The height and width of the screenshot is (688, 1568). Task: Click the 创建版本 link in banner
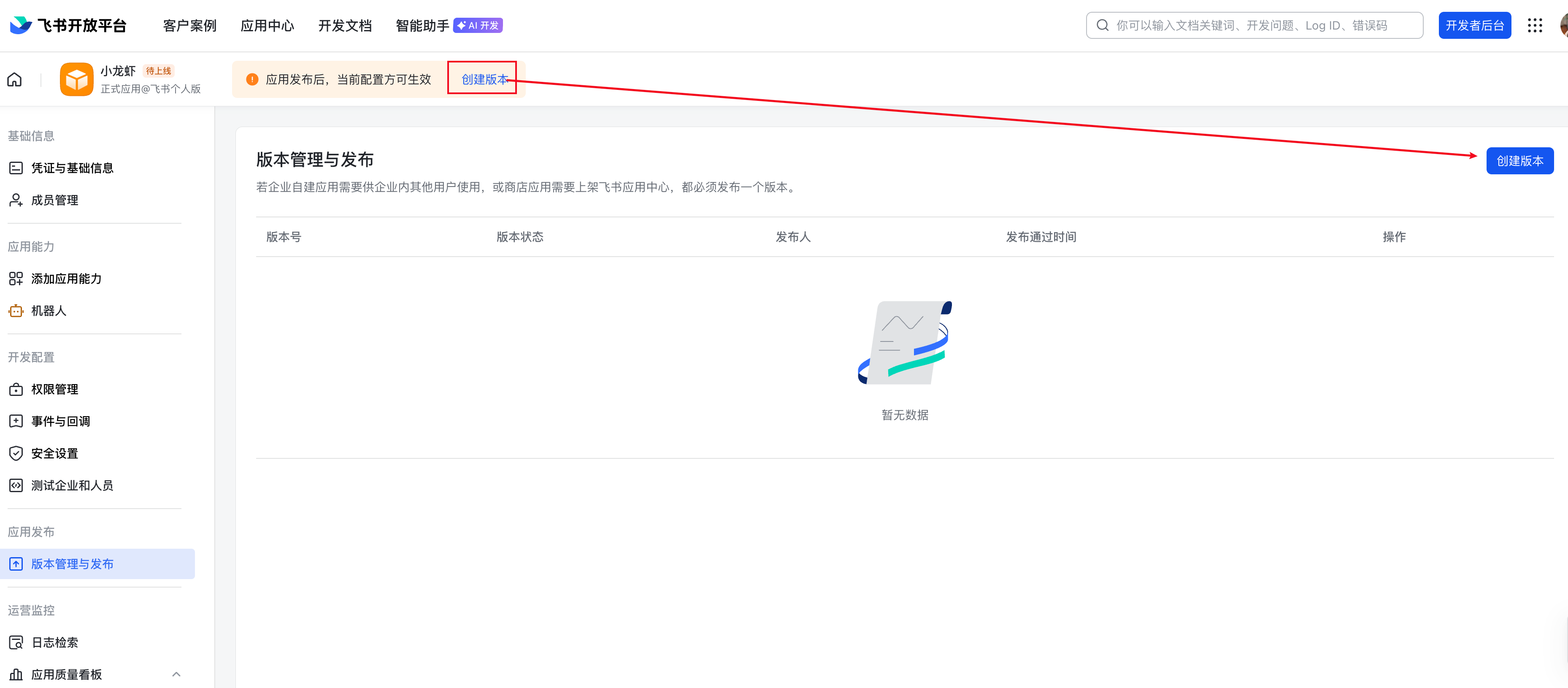point(484,80)
